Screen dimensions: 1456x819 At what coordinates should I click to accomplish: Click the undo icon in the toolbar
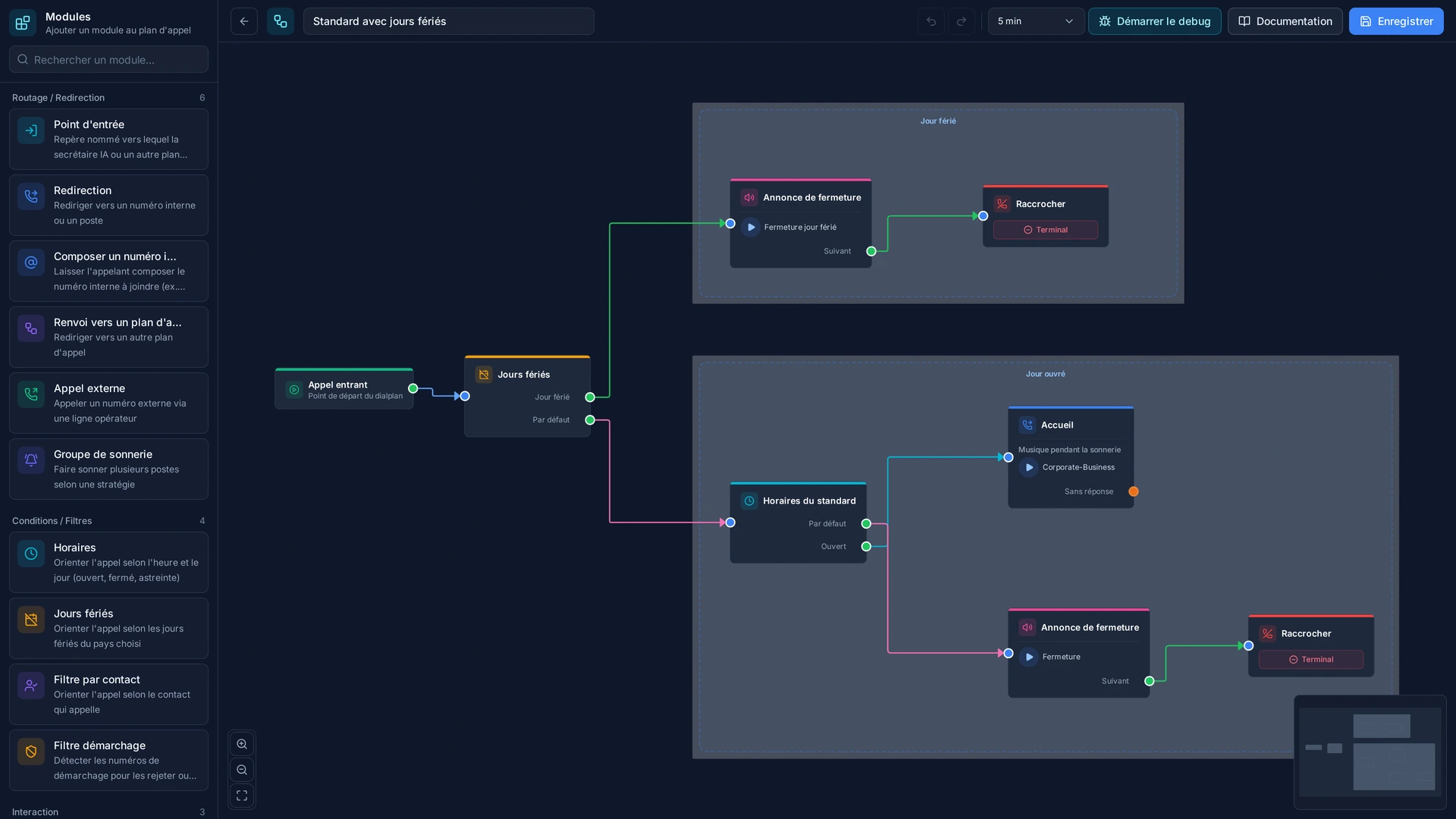[931, 21]
